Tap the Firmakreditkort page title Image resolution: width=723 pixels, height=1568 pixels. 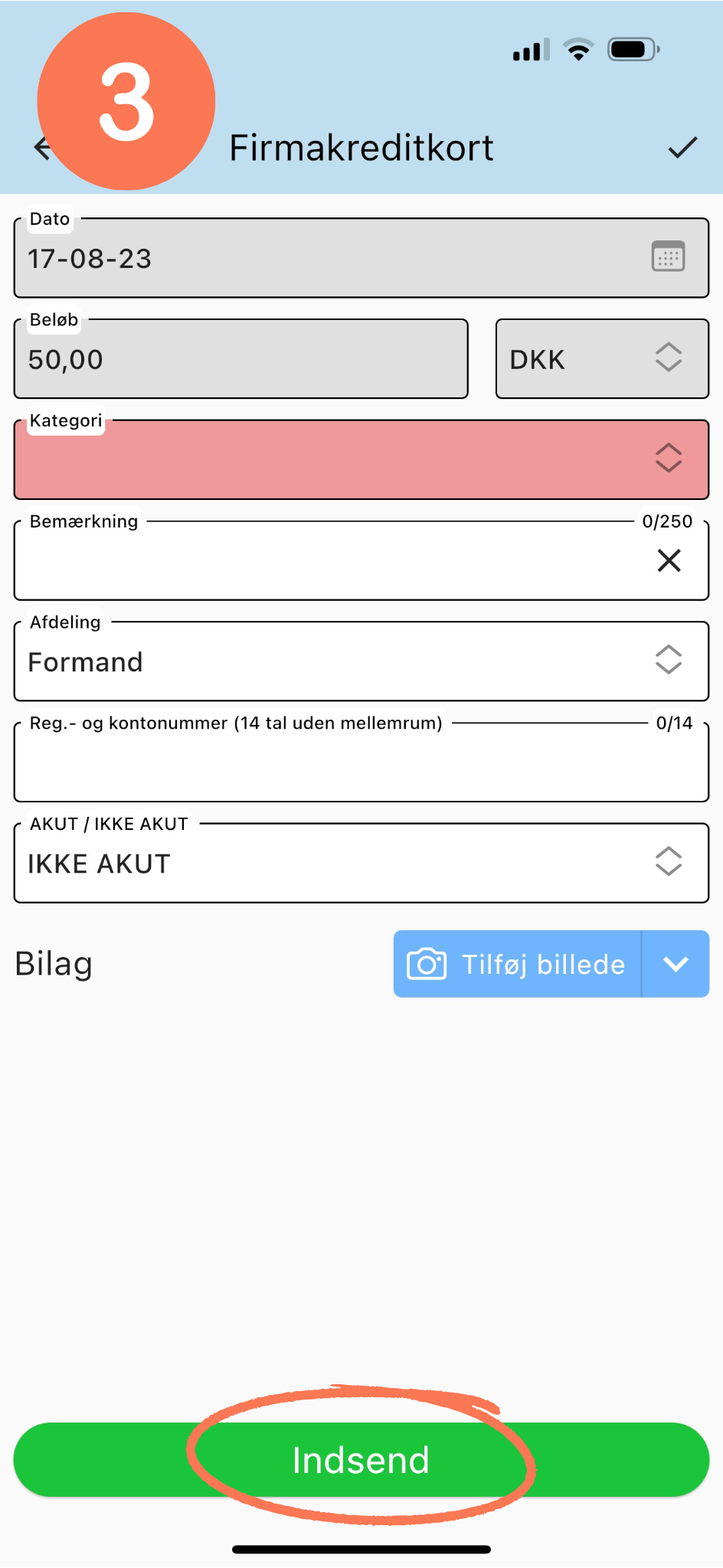(361, 148)
